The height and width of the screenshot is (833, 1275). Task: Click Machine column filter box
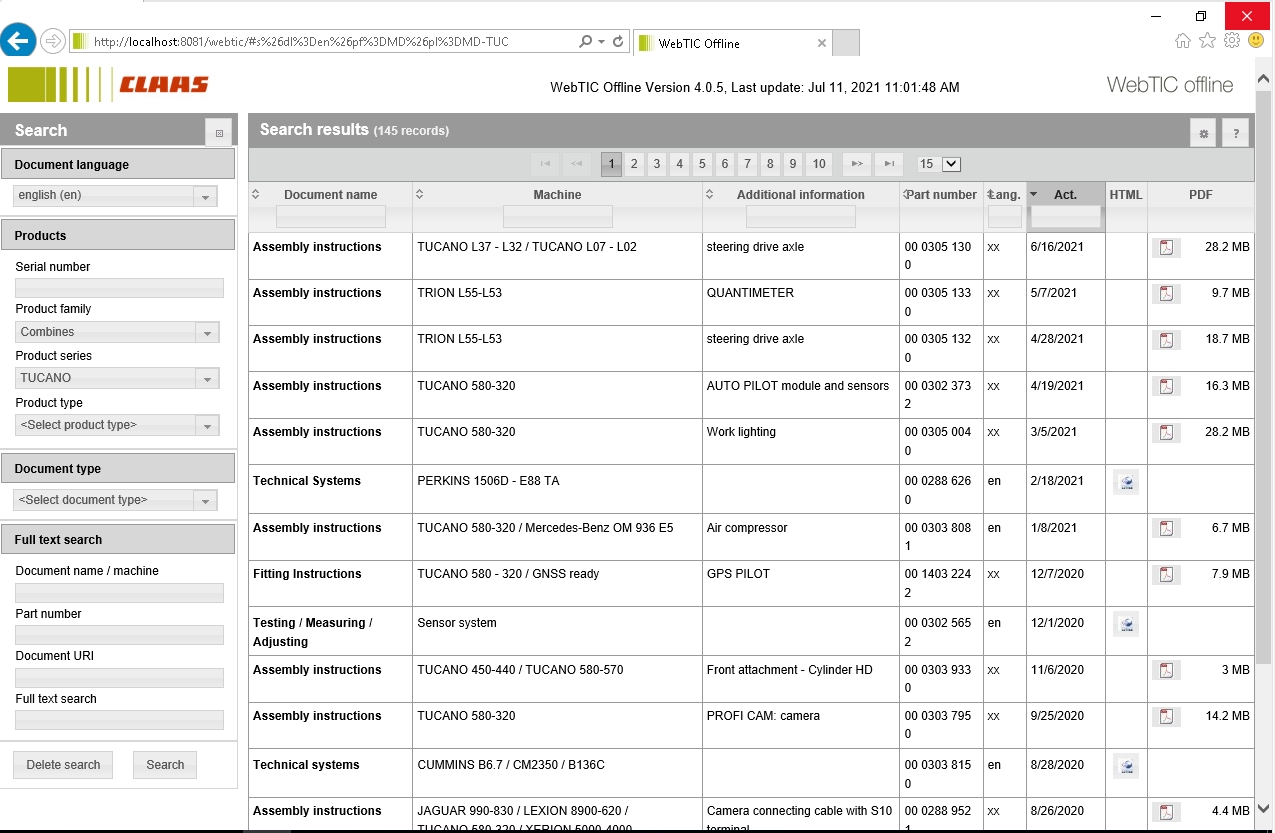(557, 216)
